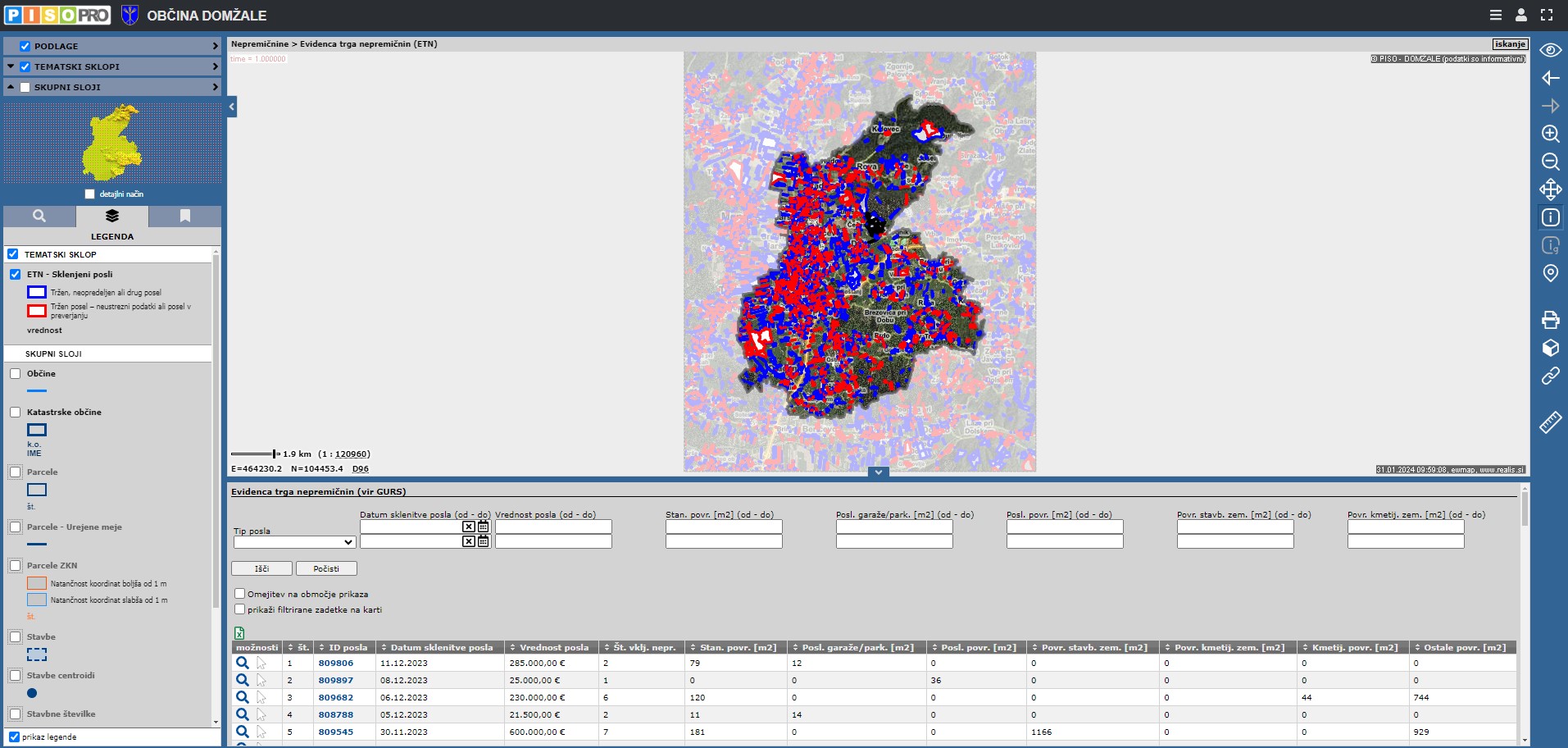This screenshot has width=1568, height=748.
Task: Switch to the search tab in sidebar
Action: 39,216
